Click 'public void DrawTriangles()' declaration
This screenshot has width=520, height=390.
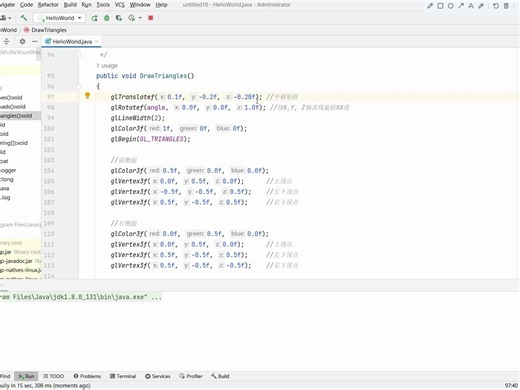point(145,76)
